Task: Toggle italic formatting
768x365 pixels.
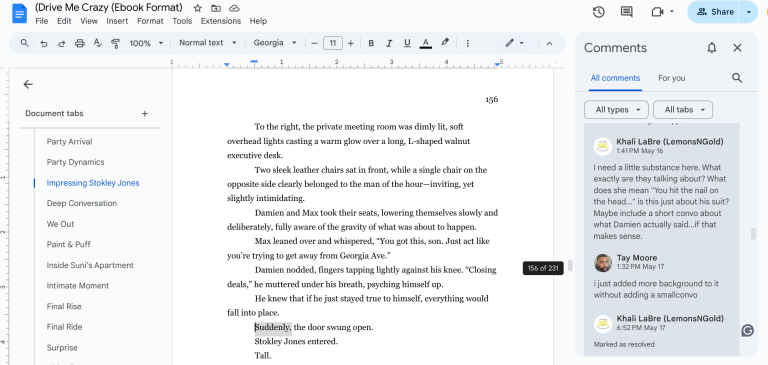Action: pyautogui.click(x=389, y=43)
